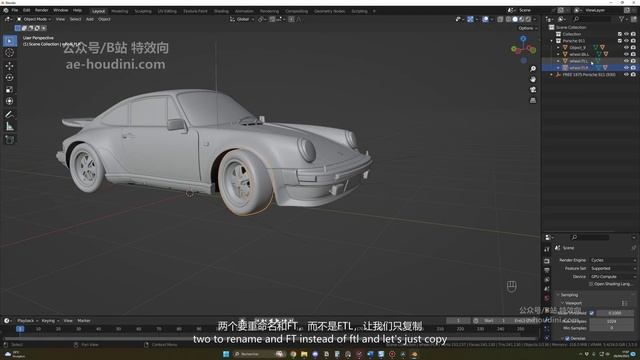This screenshot has height=360, width=640.
Task: Open timeline Marker menu
Action: (x=84, y=321)
